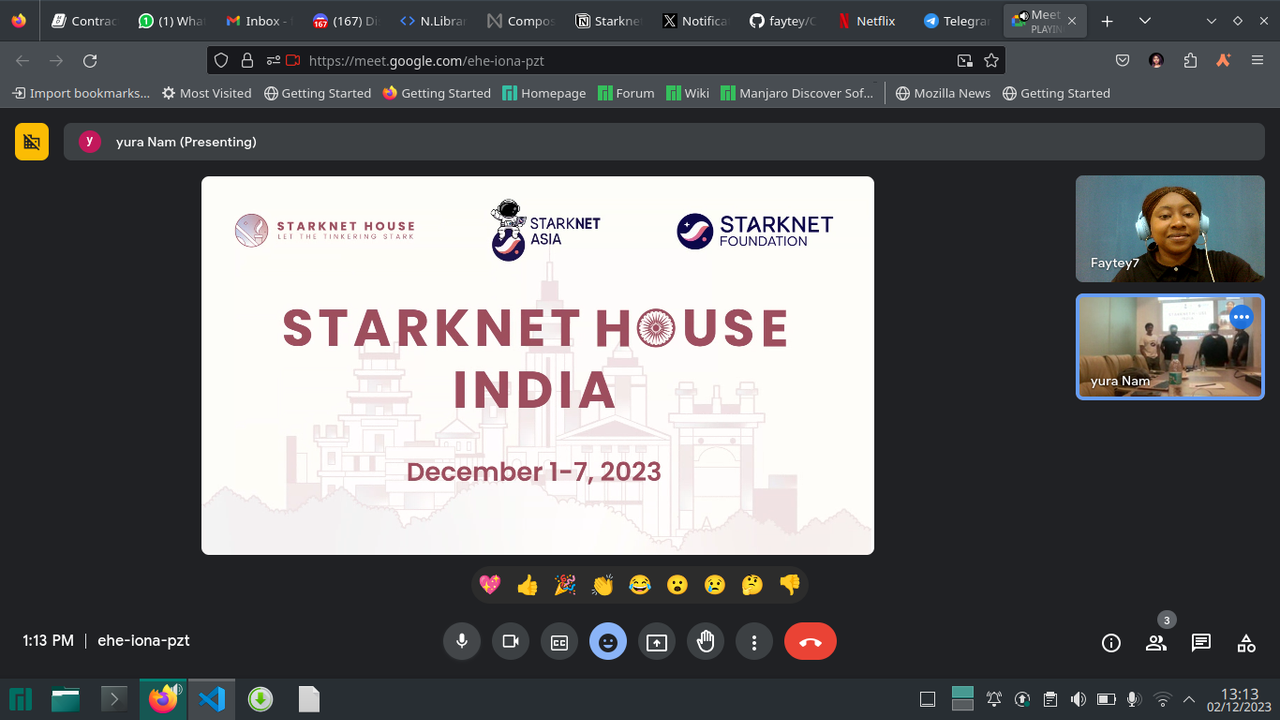The height and width of the screenshot is (720, 1280).
Task: Expand the hidden system tray icons arrow
Action: (1189, 699)
